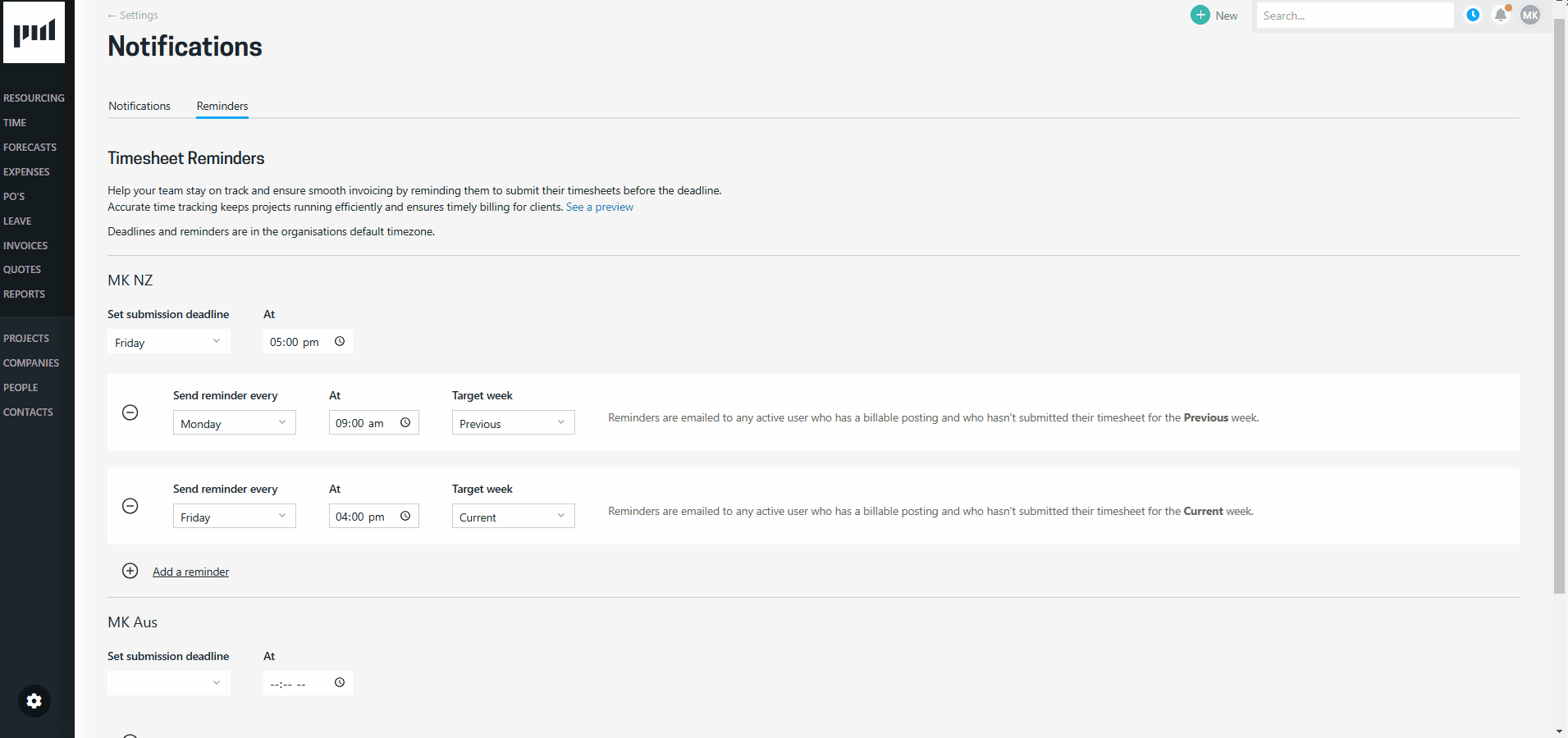
Task: Open the MK user avatar menu
Action: [1530, 15]
